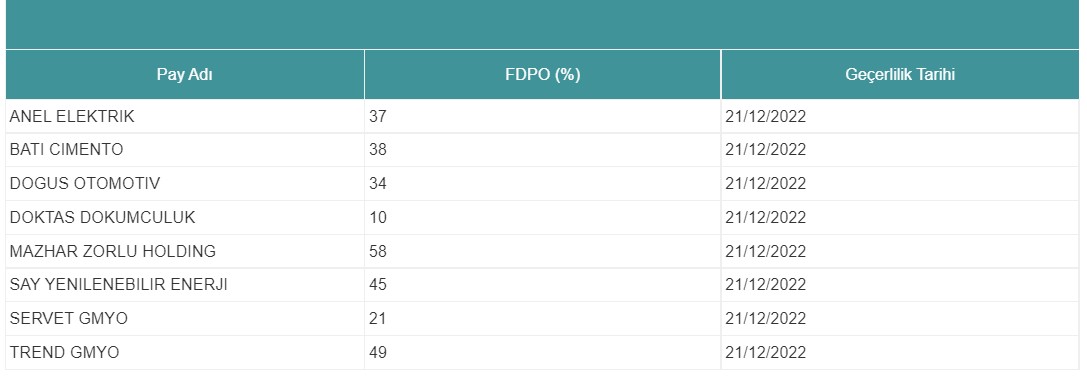This screenshot has height=389, width=1087.
Task: Click the Pay Adı column header
Action: [184, 74]
